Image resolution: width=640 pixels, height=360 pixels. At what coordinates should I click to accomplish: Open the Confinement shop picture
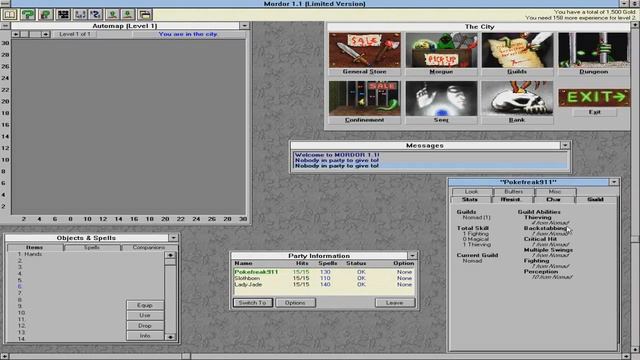[x=364, y=98]
